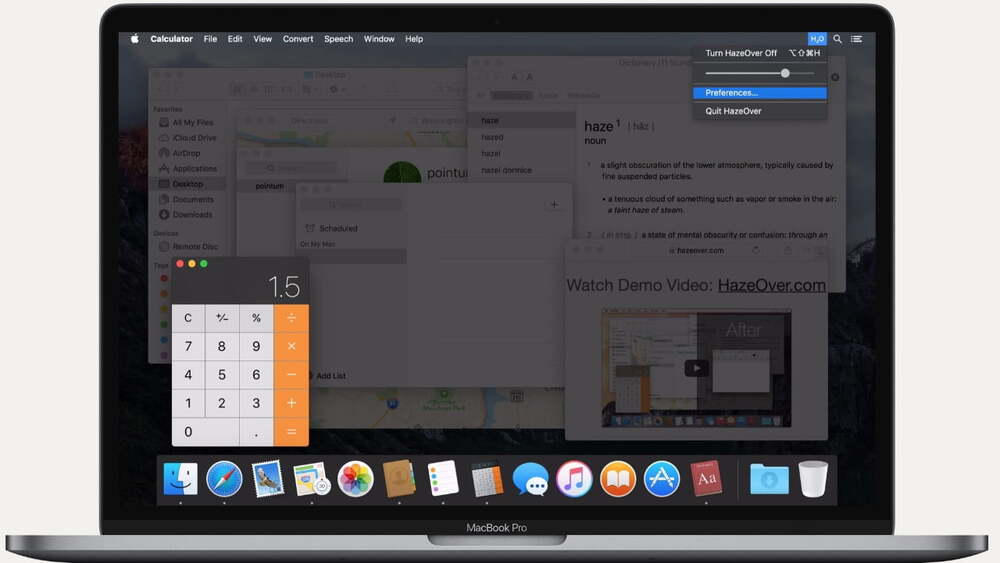Open iTunes music icon in Dock

pos(575,479)
